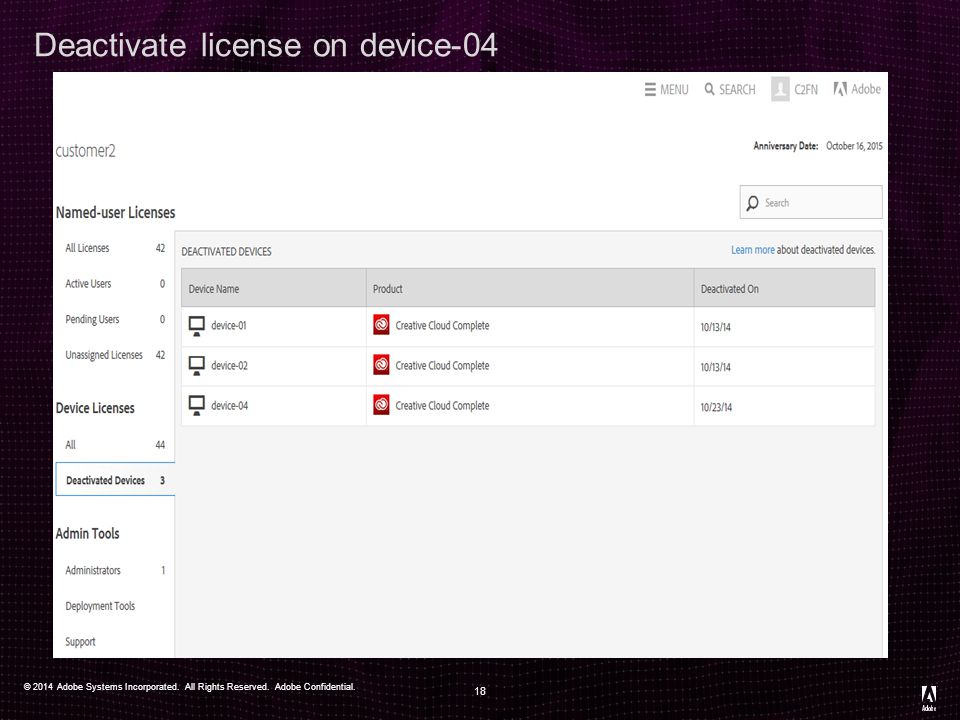Click the count 42 beside Unassigned Licenses
Viewport: 960px width, 720px height.
coord(160,354)
